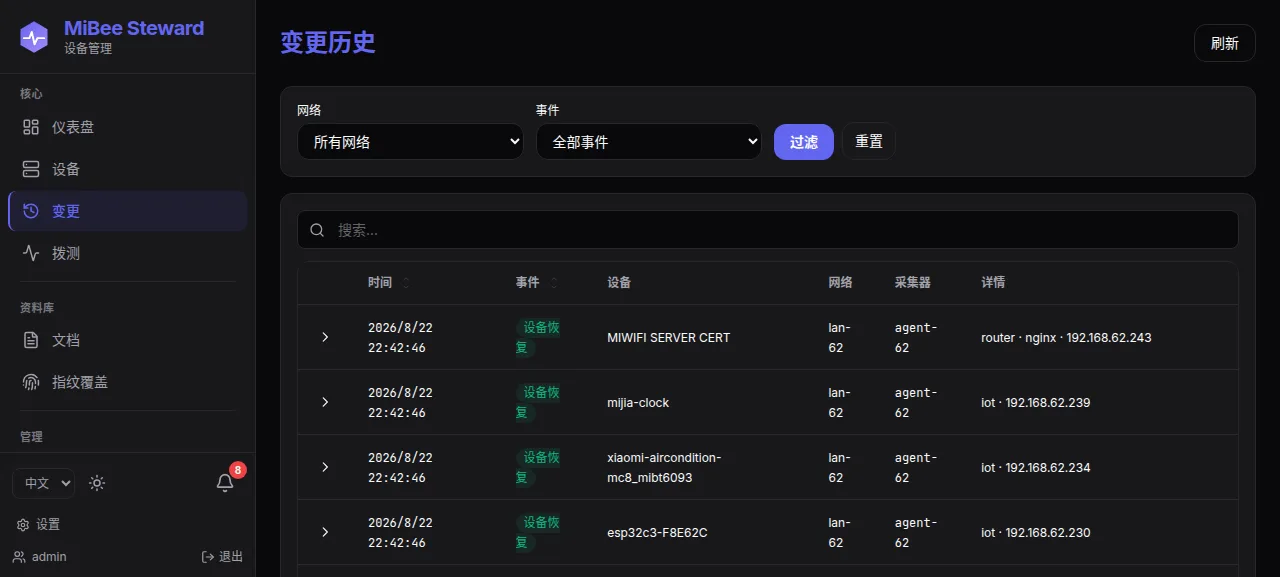
Task: Click the esp32c3-F8E62C device name
Action: tap(658, 533)
